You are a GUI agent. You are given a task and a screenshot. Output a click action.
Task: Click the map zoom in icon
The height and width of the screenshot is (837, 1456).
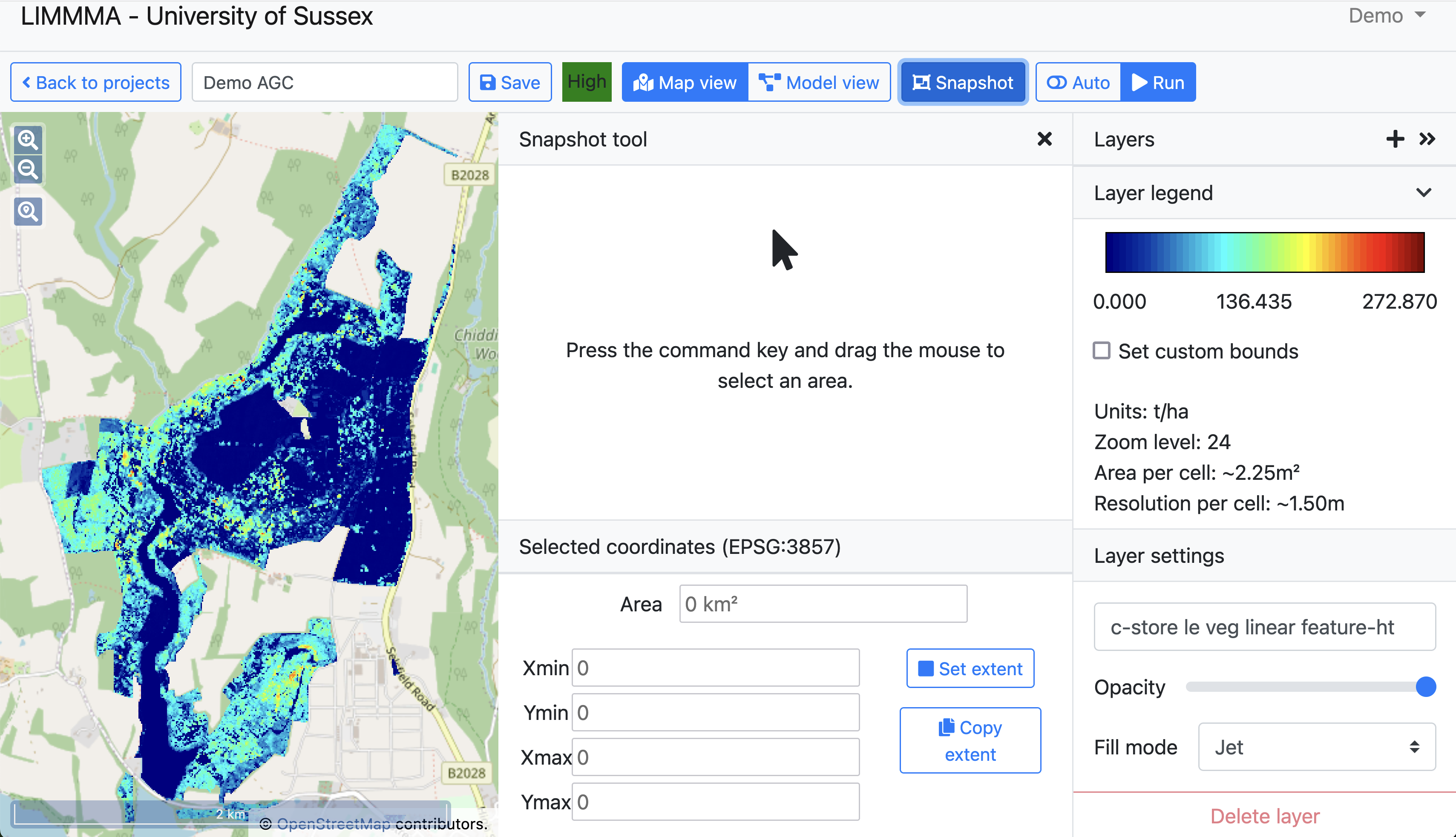click(x=28, y=140)
